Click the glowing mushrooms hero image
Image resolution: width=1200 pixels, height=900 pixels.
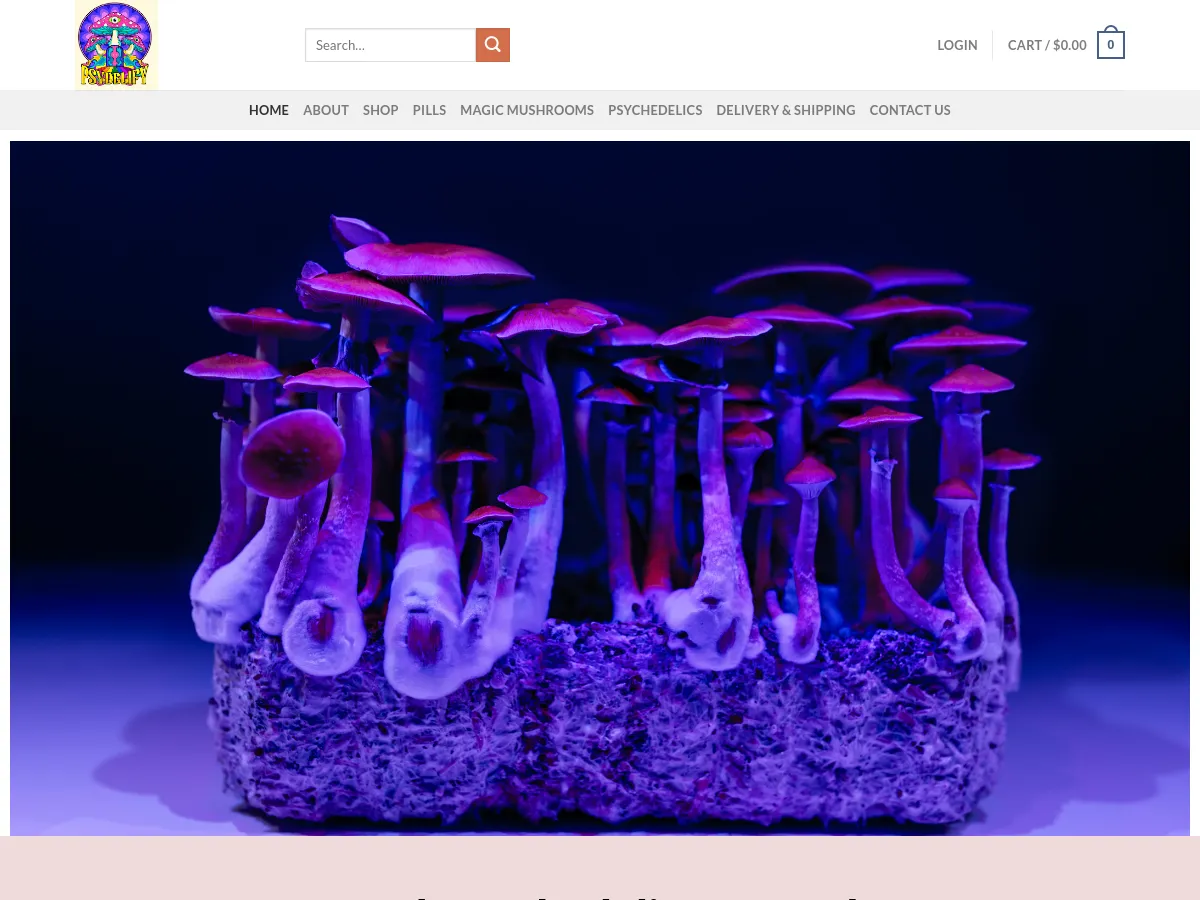point(600,490)
